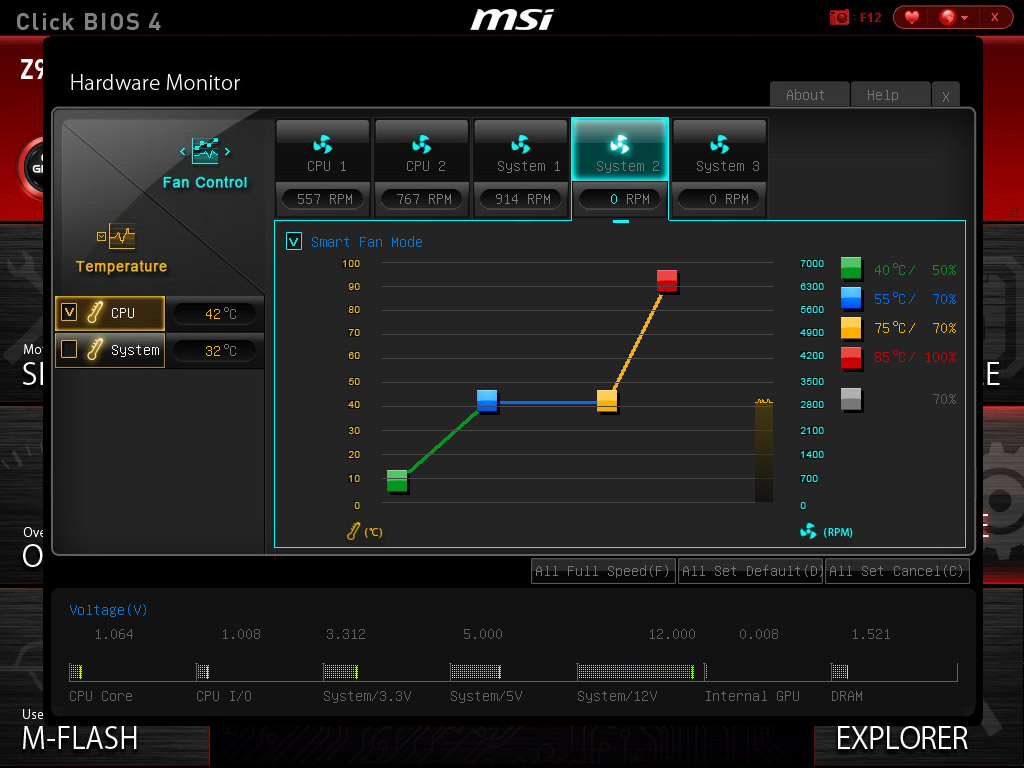The height and width of the screenshot is (768, 1024).
Task: Click the left arrow beside Fan Control icon
Action: point(183,152)
